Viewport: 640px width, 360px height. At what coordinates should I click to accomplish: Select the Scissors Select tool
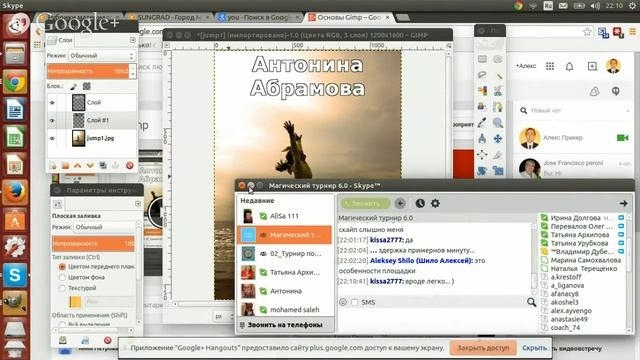pos(498,91)
